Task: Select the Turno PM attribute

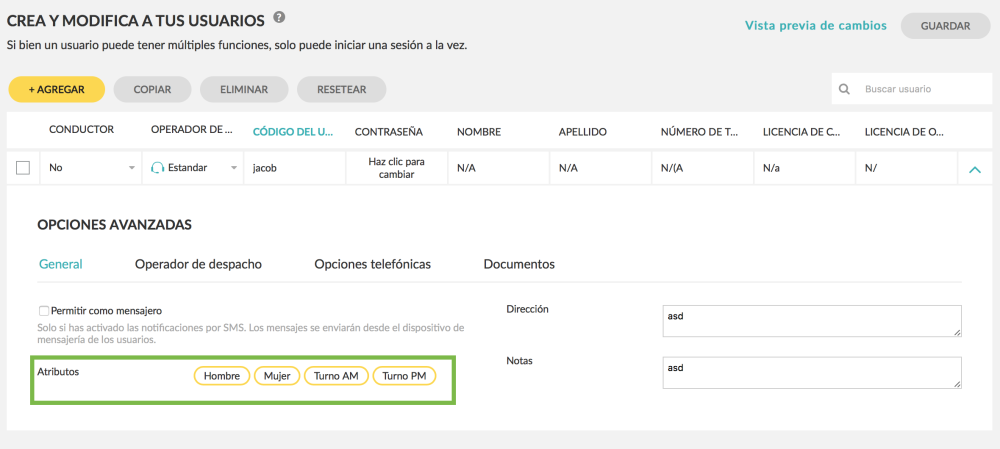Action: 404,376
